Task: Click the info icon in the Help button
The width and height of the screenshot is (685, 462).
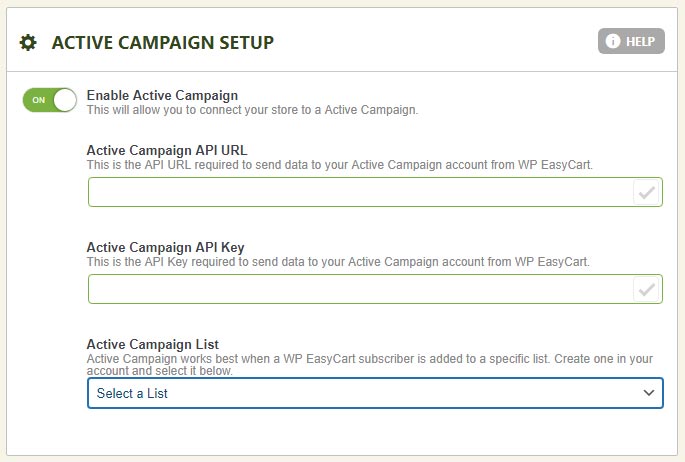Action: tap(613, 42)
